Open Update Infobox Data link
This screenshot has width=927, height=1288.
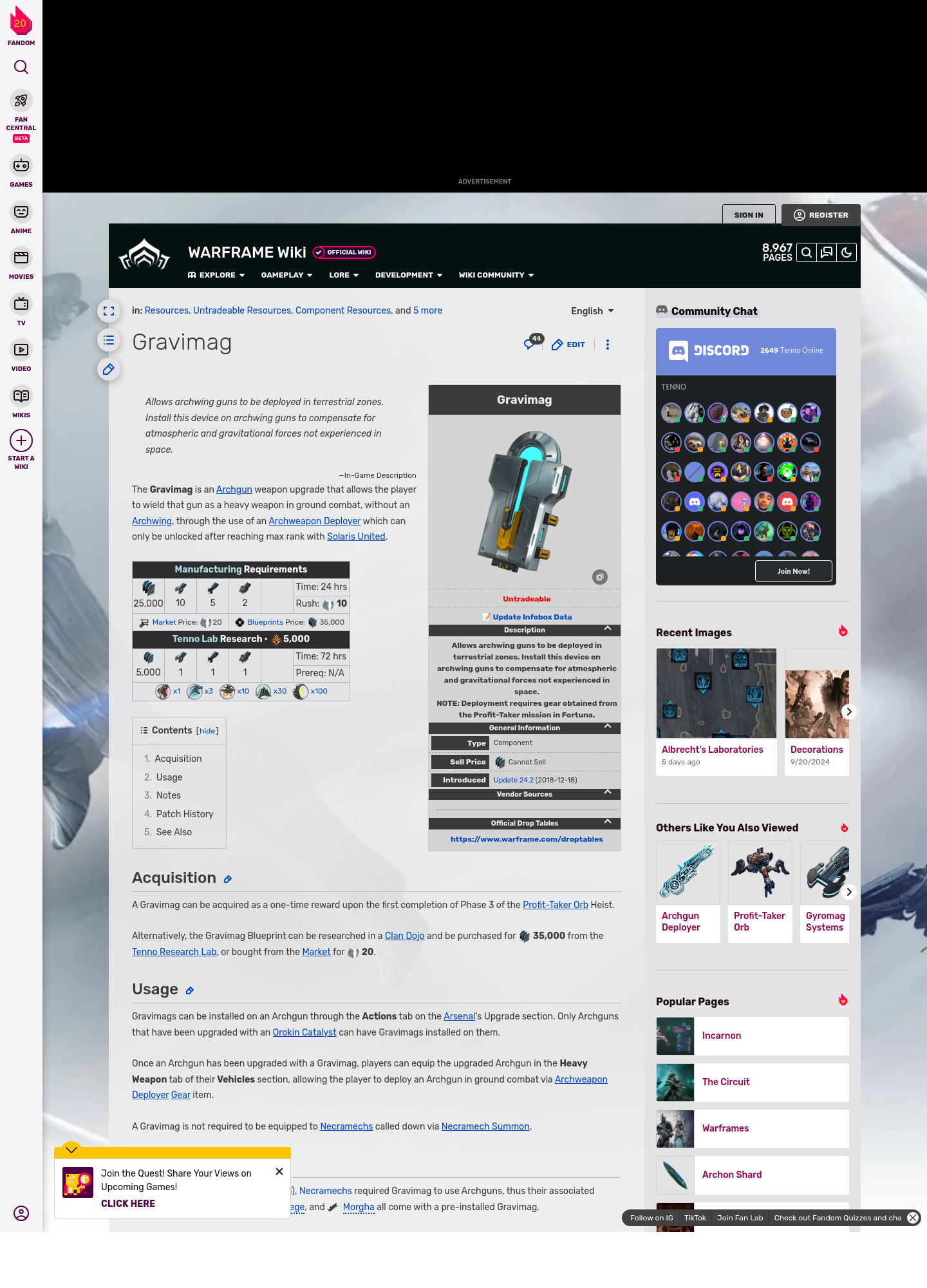[x=532, y=617]
